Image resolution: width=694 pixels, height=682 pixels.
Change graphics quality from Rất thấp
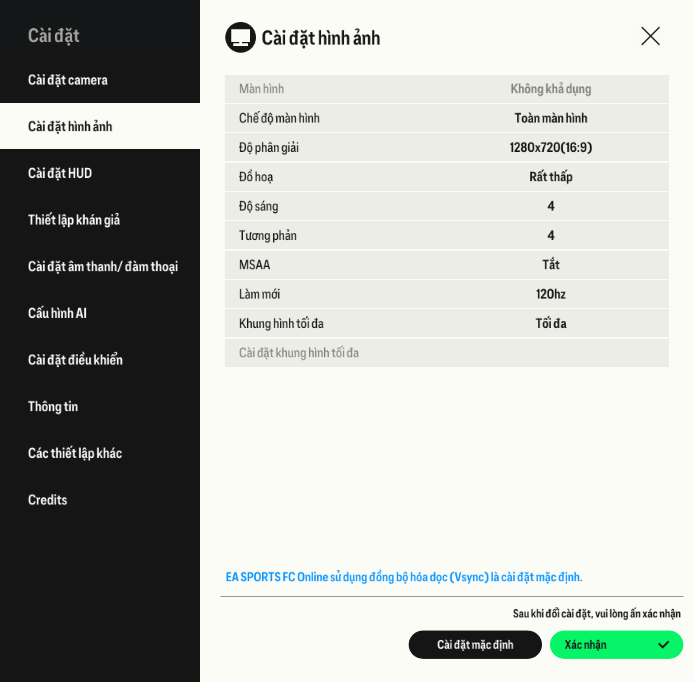tap(550, 177)
